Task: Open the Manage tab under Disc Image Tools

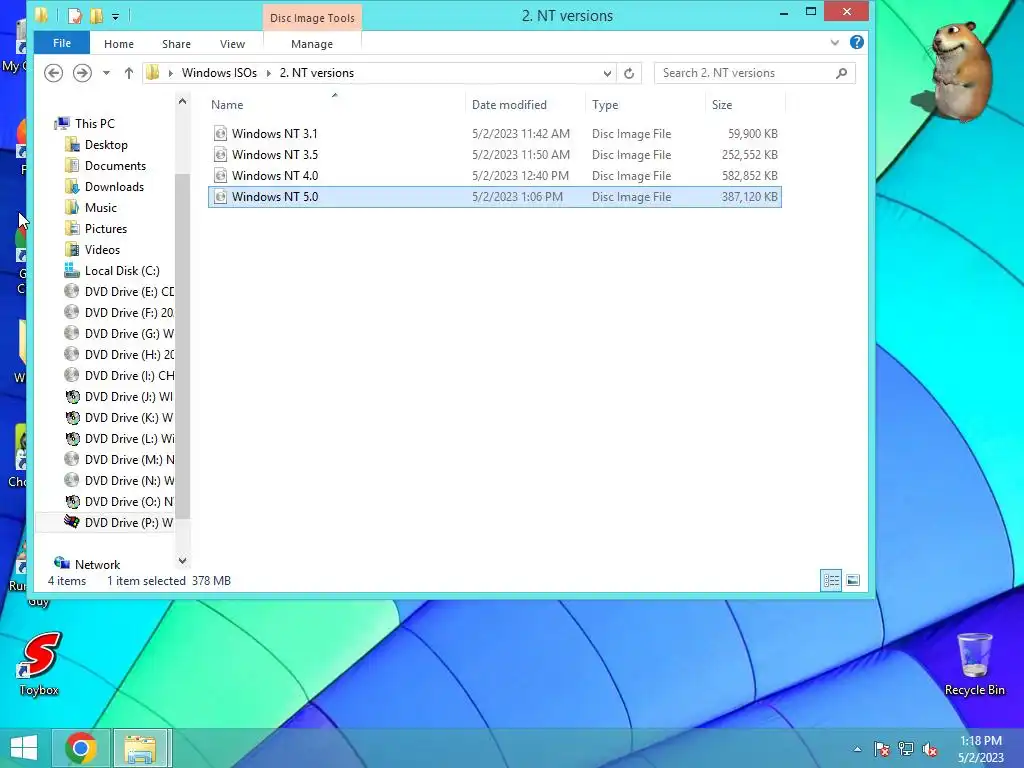Action: point(312,44)
